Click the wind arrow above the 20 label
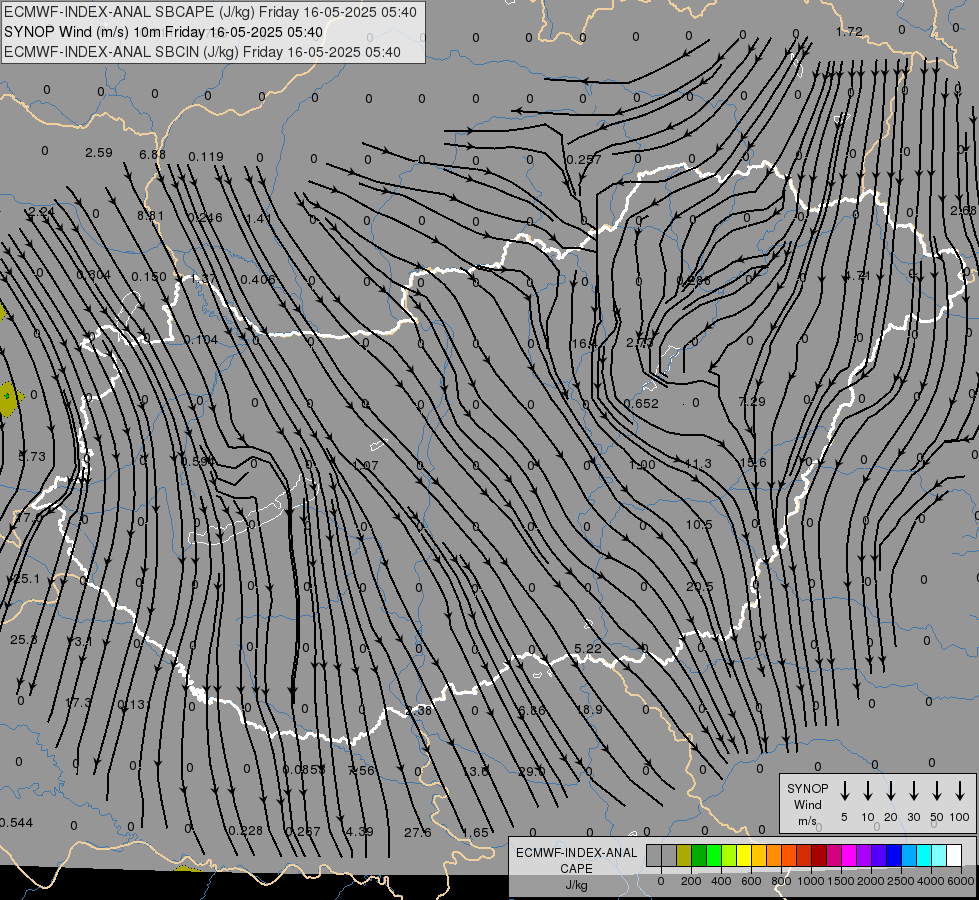Screen dimensions: 979x900 point(890,791)
